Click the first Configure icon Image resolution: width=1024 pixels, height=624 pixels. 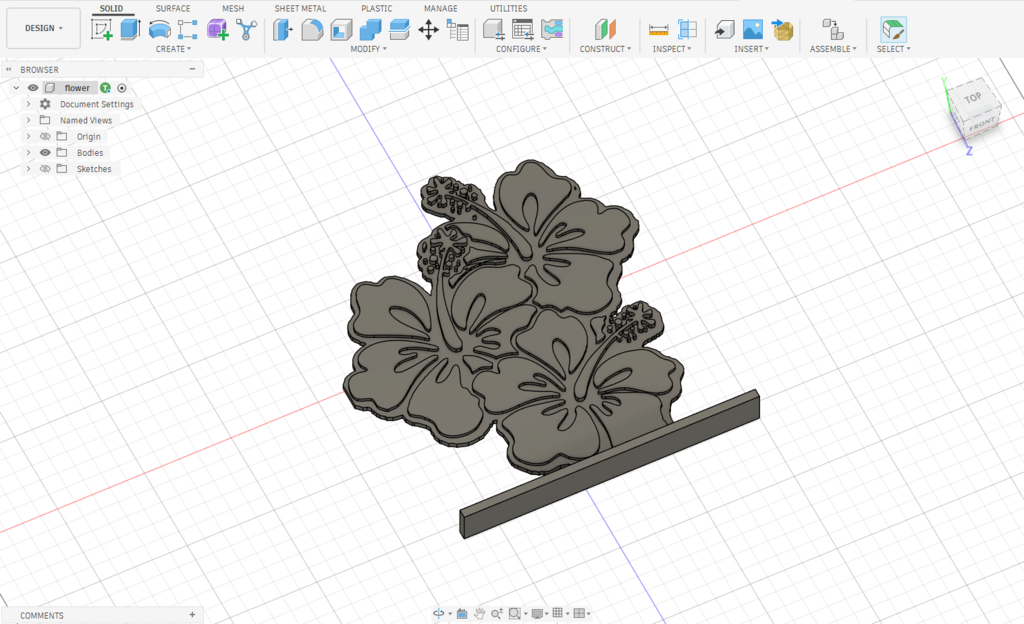point(494,29)
